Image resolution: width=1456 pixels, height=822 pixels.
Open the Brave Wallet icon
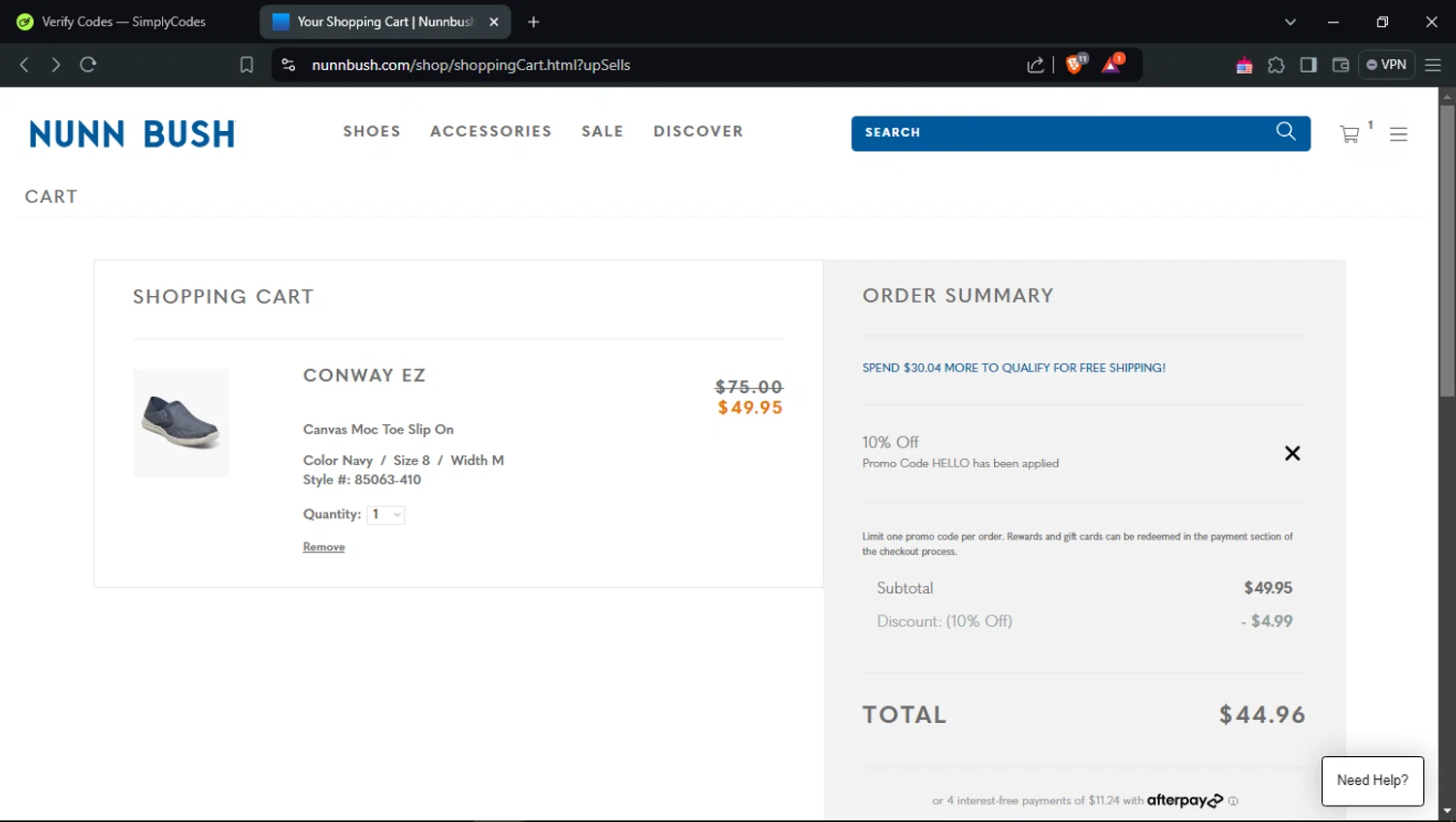(1340, 65)
